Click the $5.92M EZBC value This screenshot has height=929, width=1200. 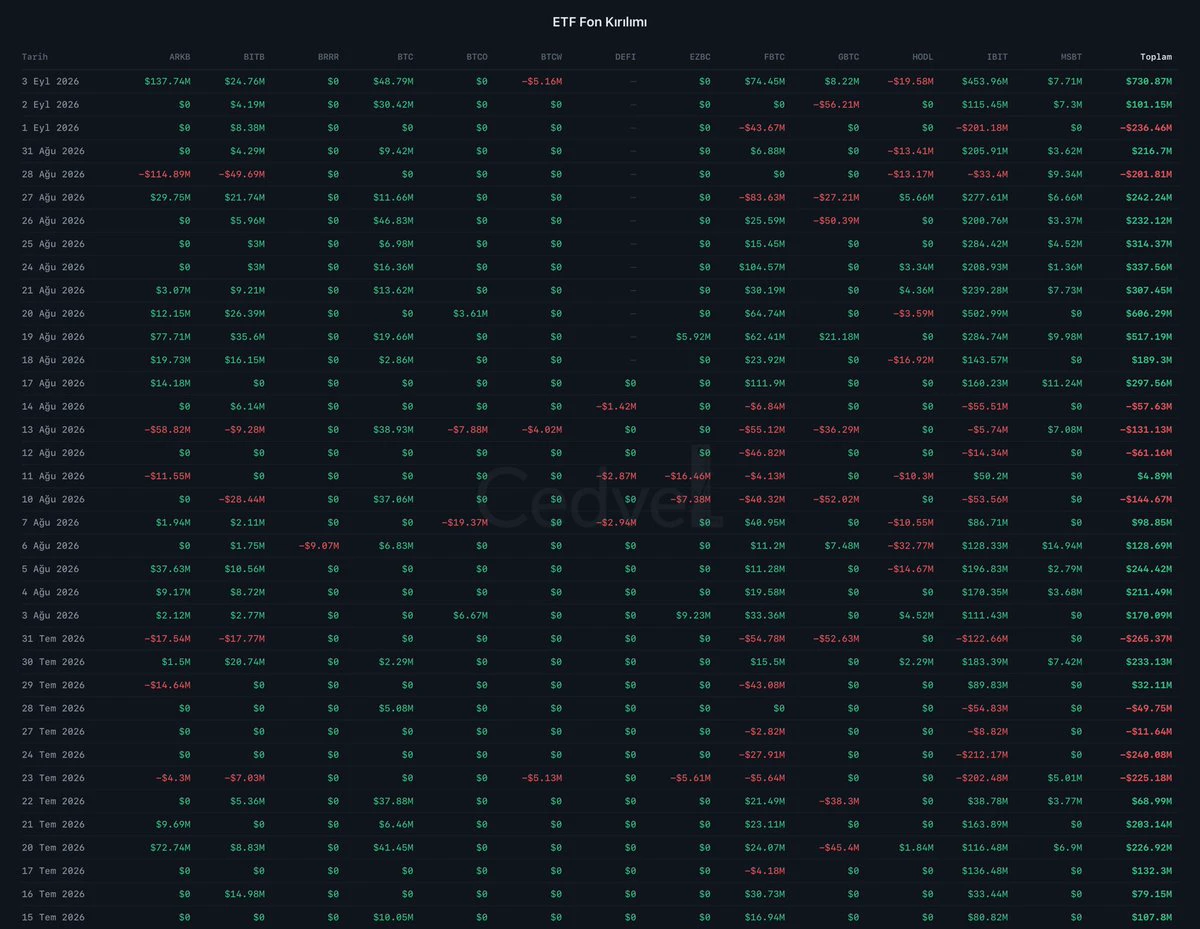pyautogui.click(x=693, y=336)
